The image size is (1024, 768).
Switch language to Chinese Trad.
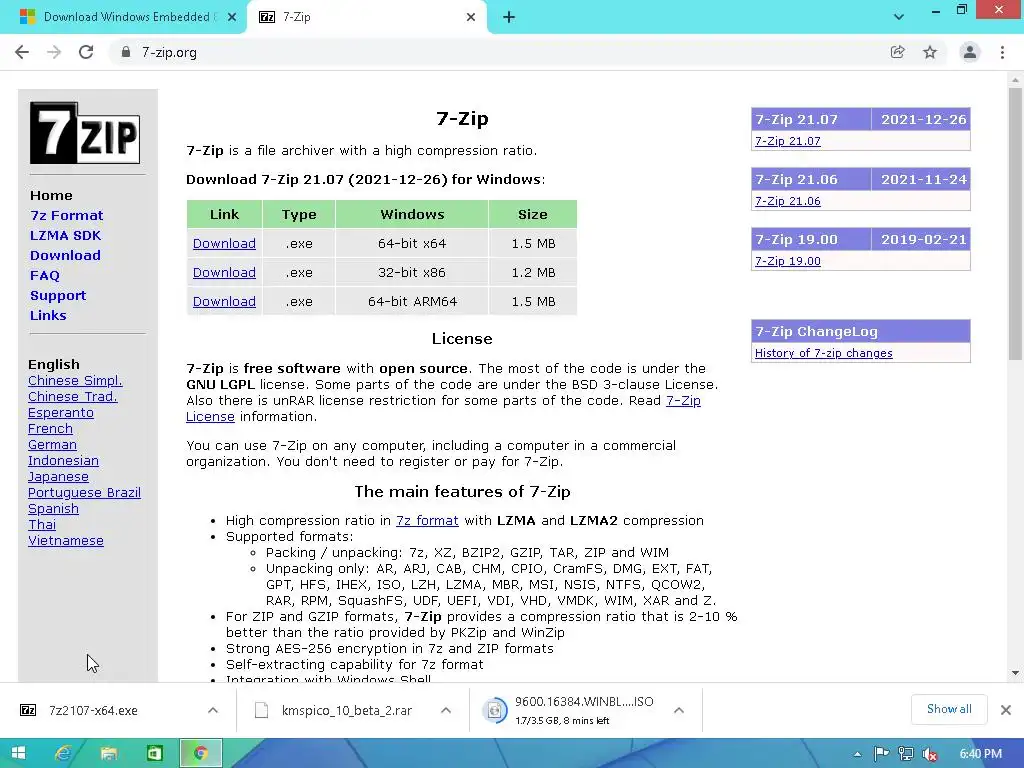click(x=72, y=396)
